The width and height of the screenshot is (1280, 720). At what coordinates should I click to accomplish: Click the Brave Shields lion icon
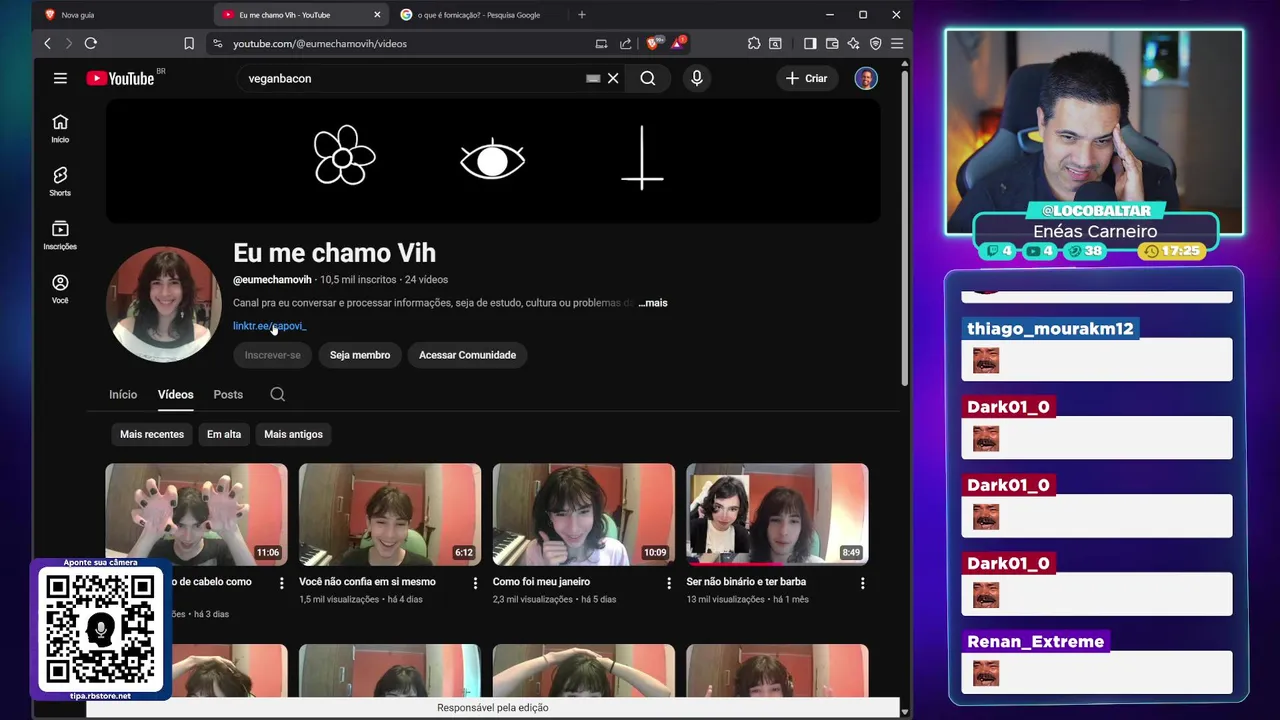652,43
